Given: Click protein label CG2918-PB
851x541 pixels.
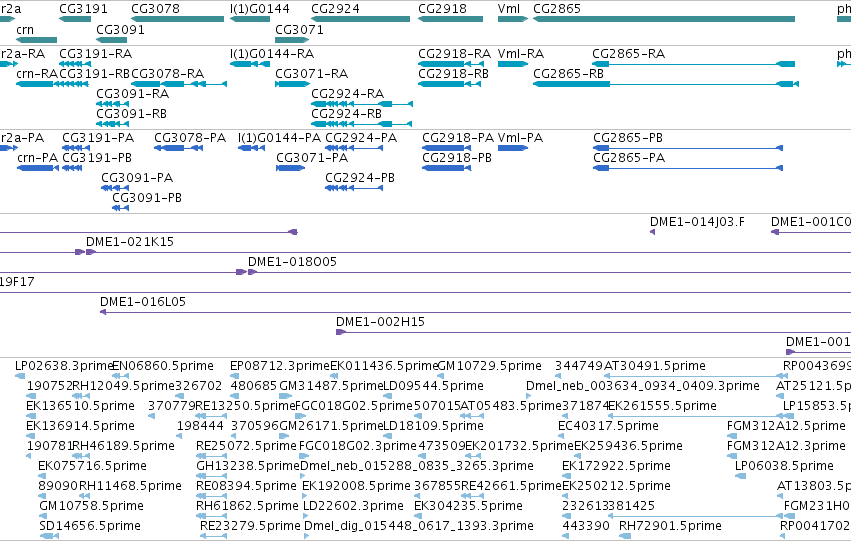Looking at the screenshot, I should [457, 158].
